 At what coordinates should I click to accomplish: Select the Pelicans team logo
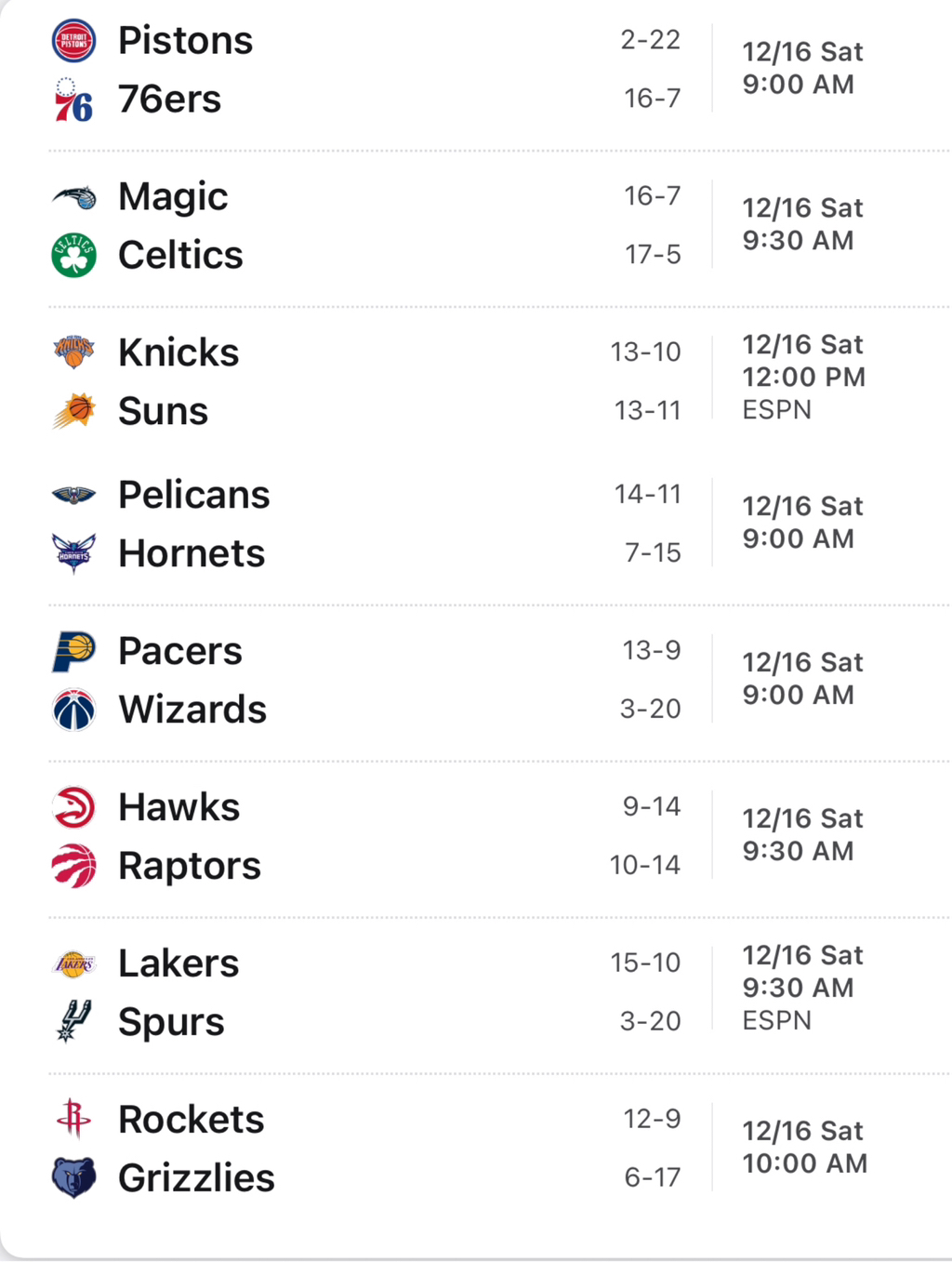[73, 495]
